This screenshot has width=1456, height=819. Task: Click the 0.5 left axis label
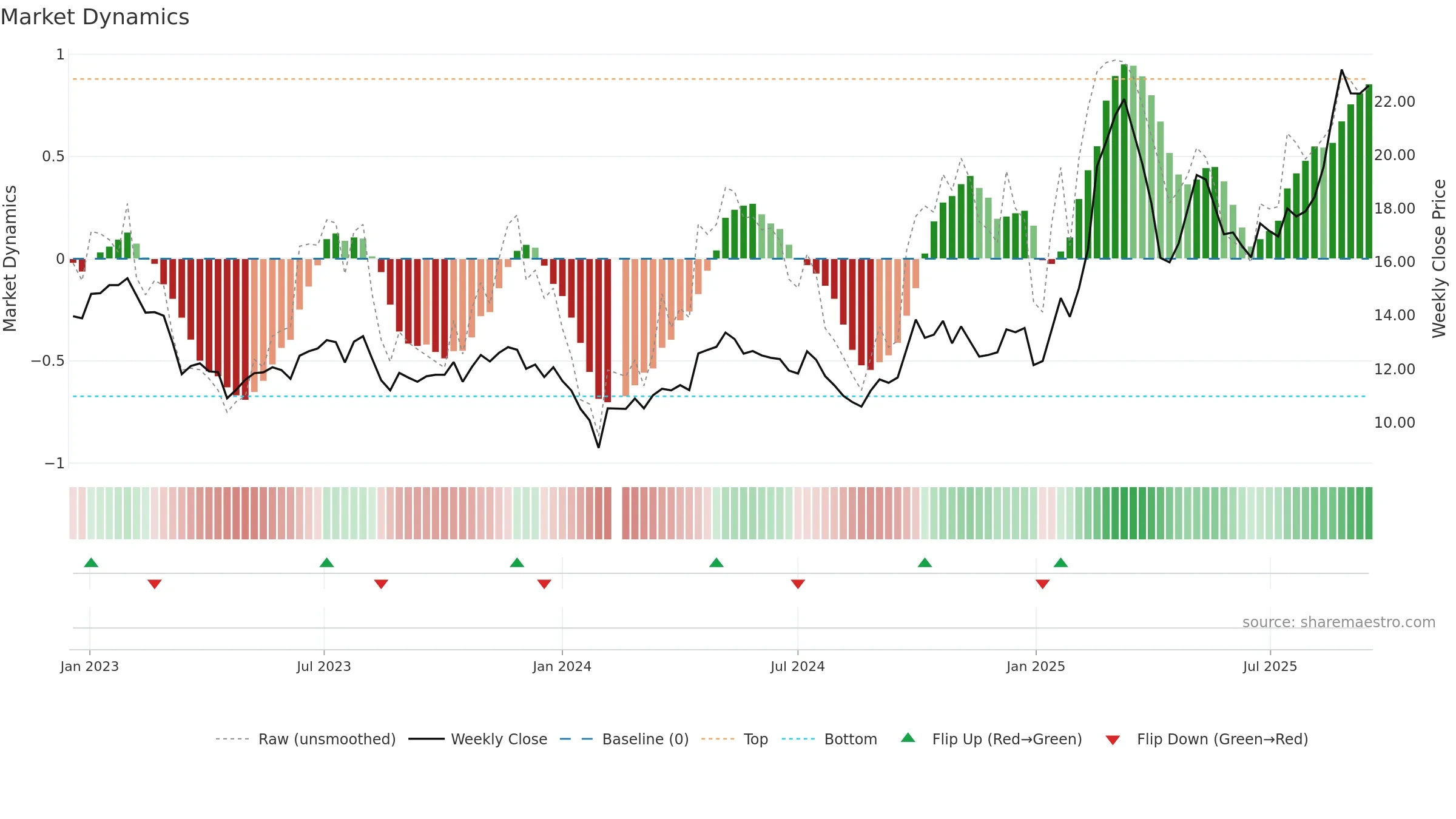53,157
